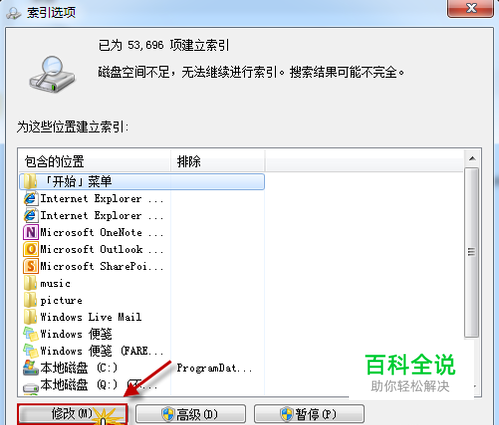This screenshot has height=425, width=499.
Task: Select the 「开始」菜单 folder icon
Action: [x=30, y=182]
